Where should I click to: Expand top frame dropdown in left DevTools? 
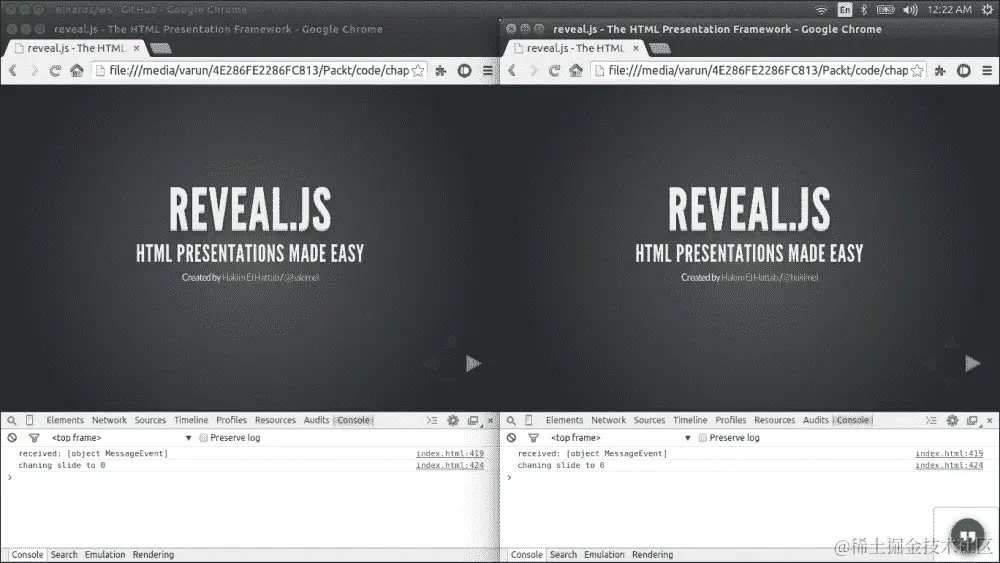point(122,438)
